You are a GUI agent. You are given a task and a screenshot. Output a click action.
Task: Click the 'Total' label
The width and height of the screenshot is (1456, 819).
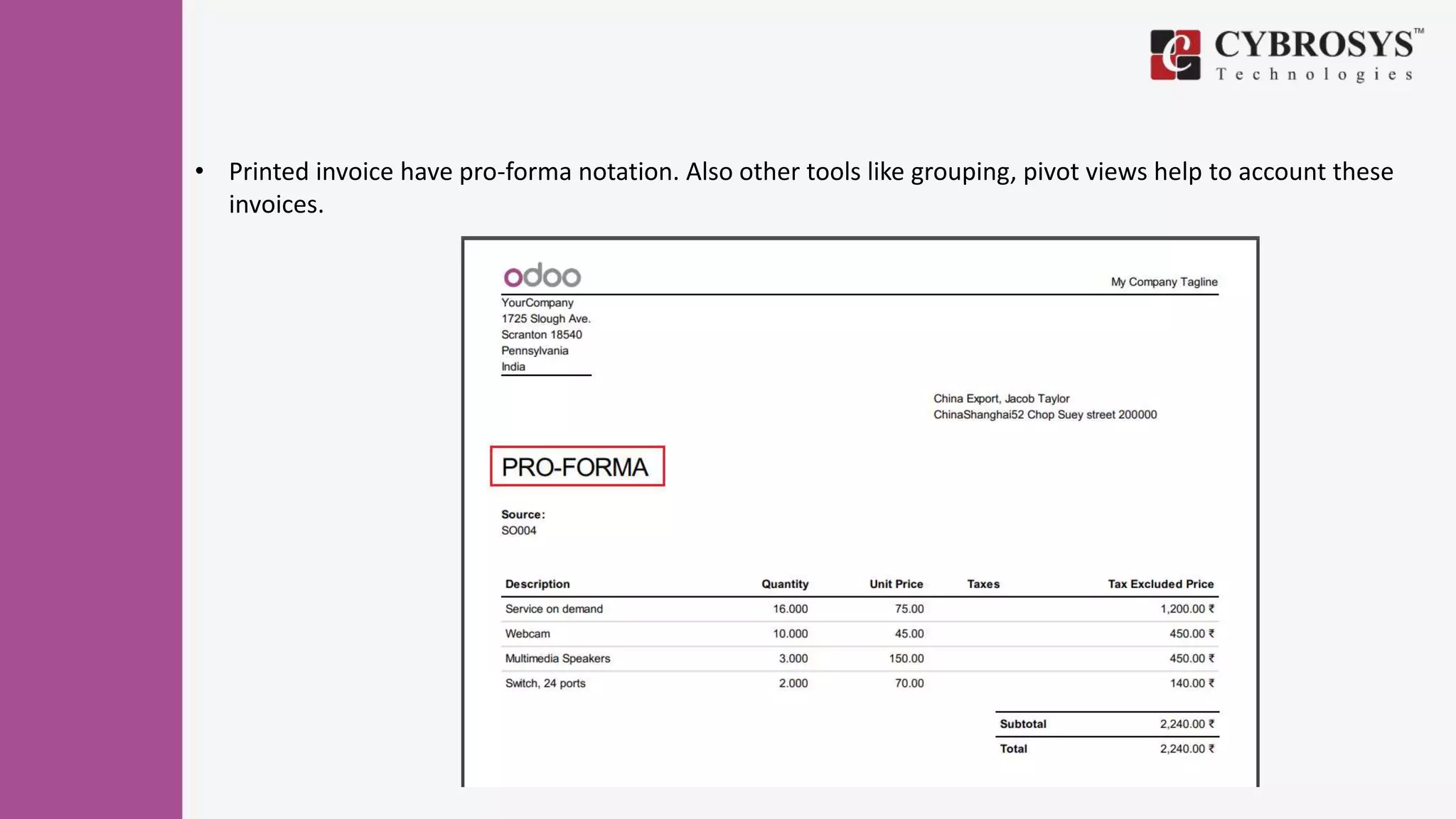(x=1013, y=749)
